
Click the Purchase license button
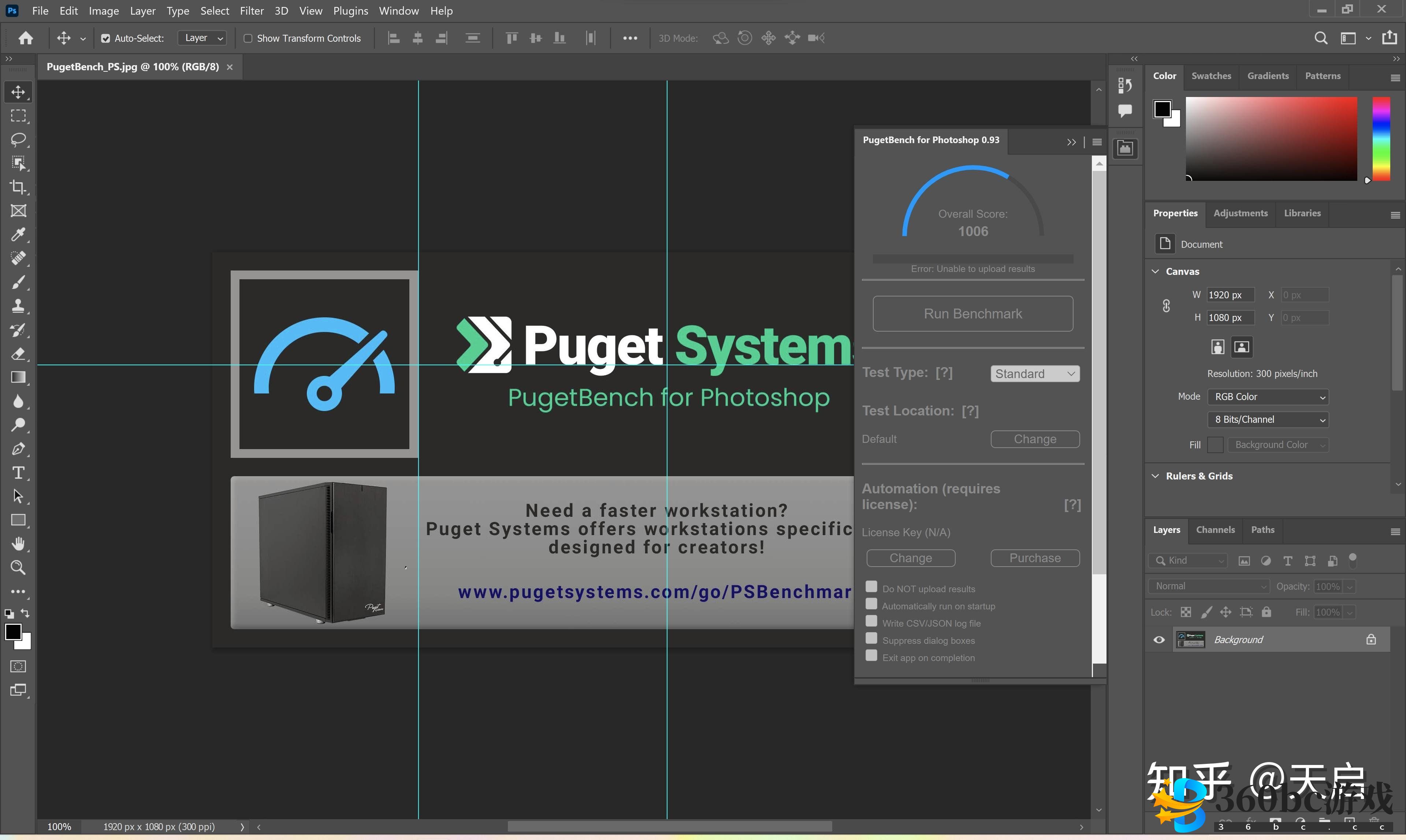click(x=1034, y=558)
